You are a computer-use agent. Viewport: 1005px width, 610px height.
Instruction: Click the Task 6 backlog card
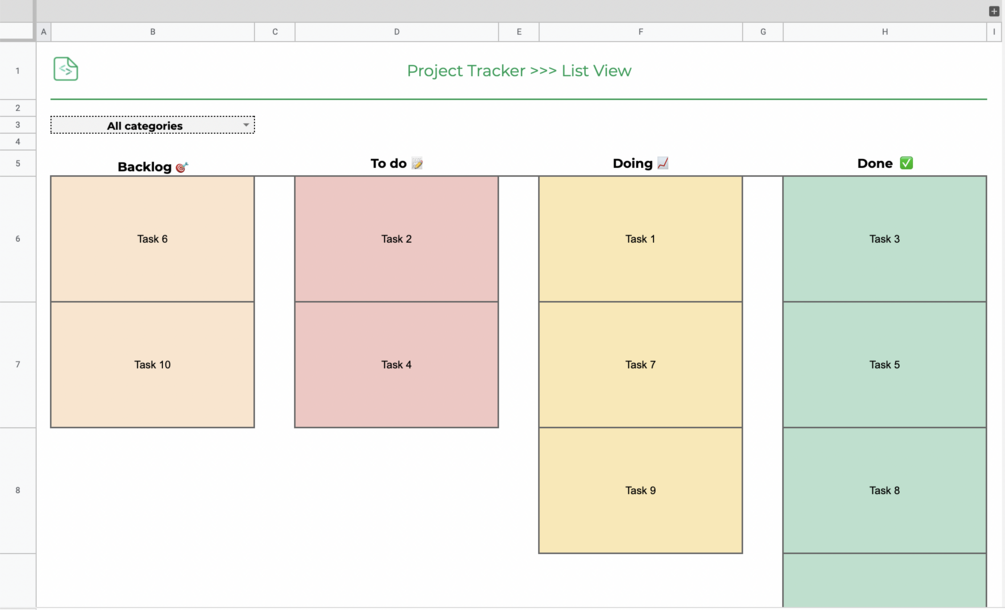(152, 239)
